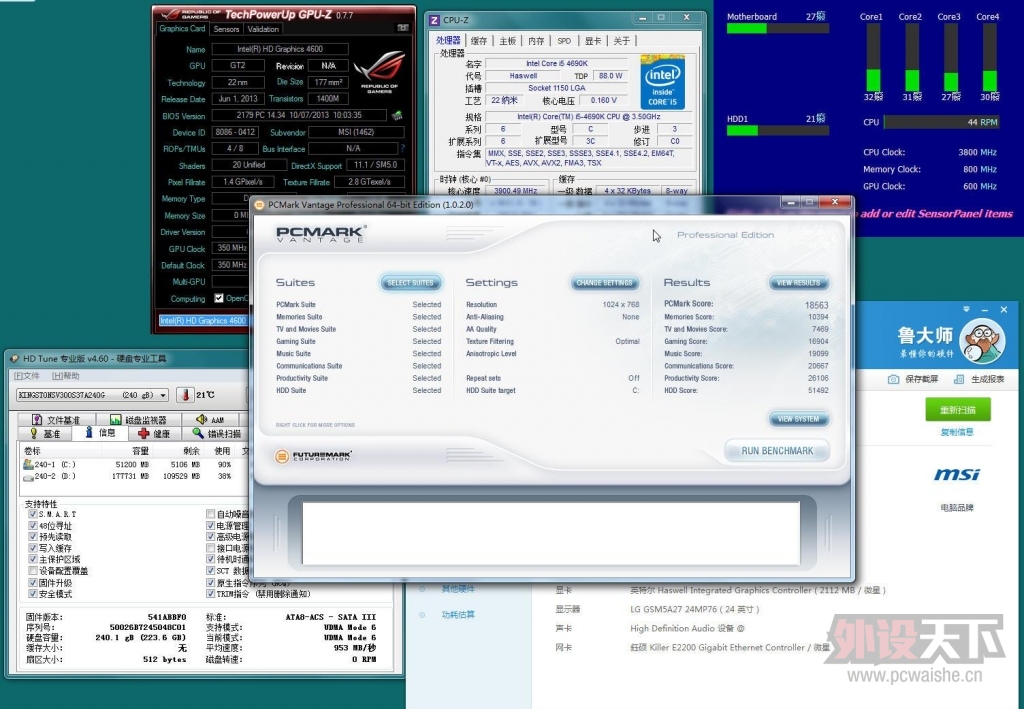This screenshot has height=709, width=1024.
Task: Click the VIEW RESULTS button
Action: pyautogui.click(x=799, y=283)
